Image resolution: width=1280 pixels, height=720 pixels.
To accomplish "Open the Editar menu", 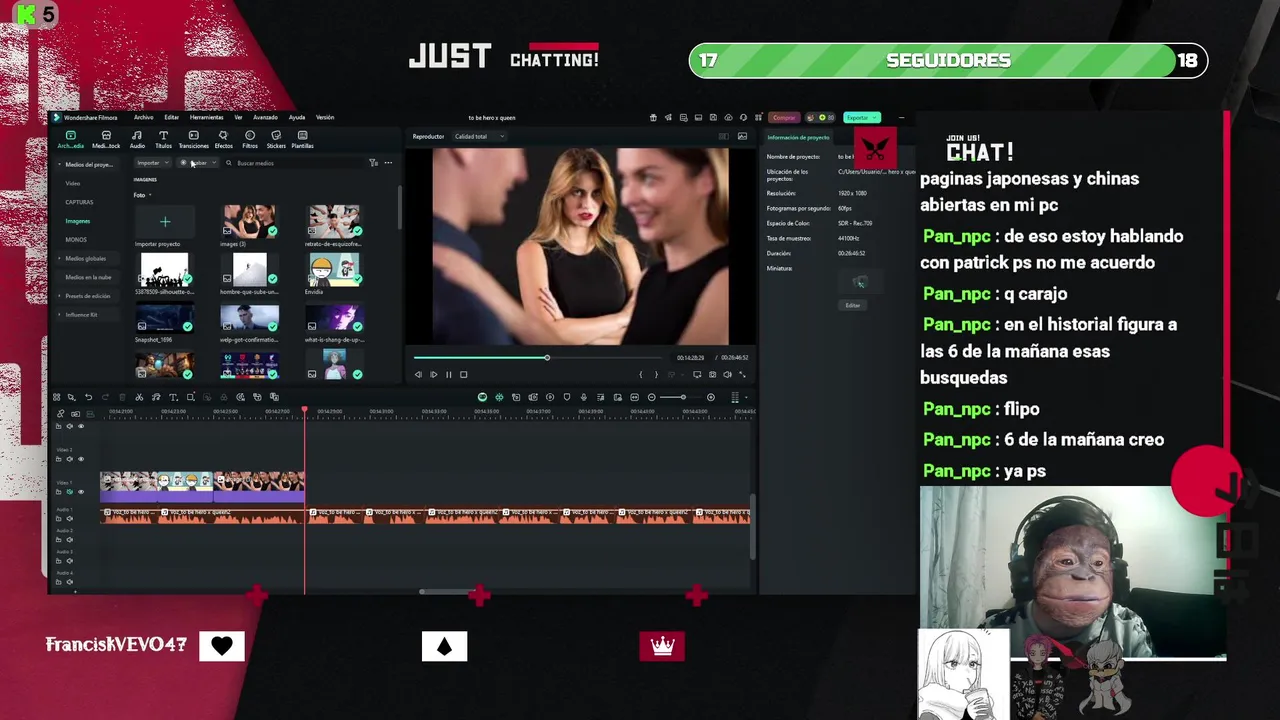I will tap(172, 117).
